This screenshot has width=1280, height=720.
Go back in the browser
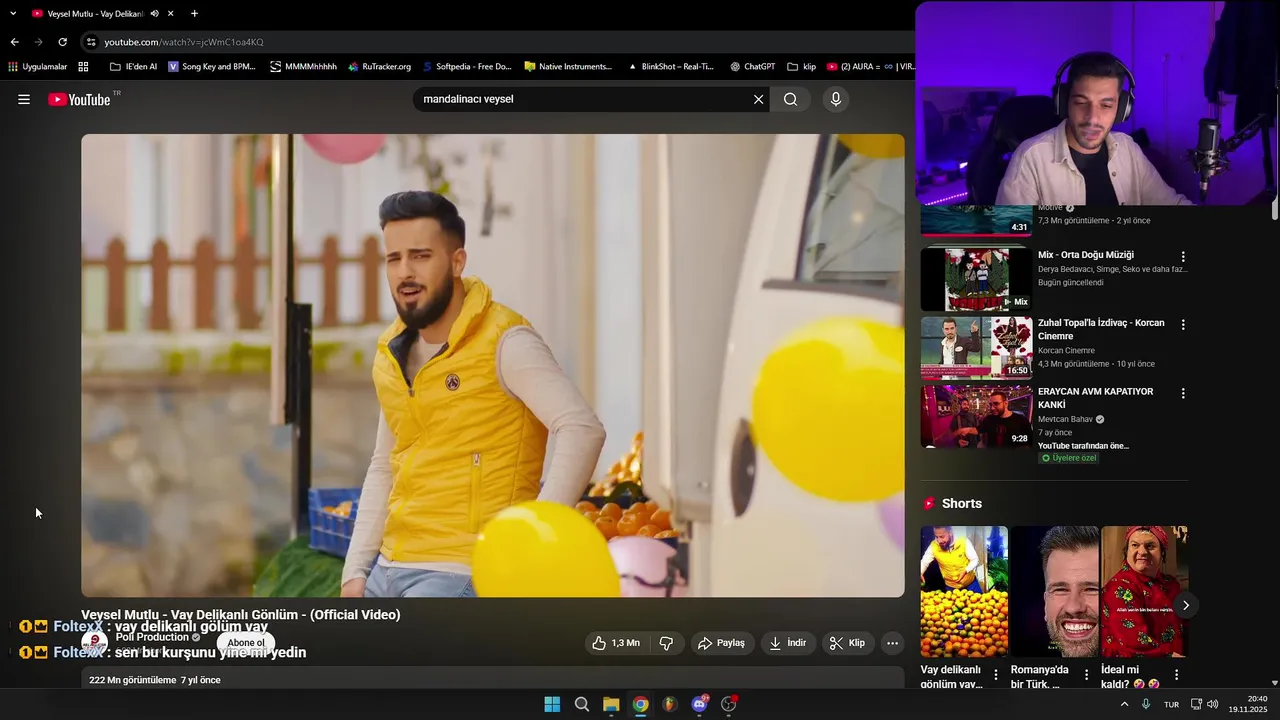coord(15,42)
